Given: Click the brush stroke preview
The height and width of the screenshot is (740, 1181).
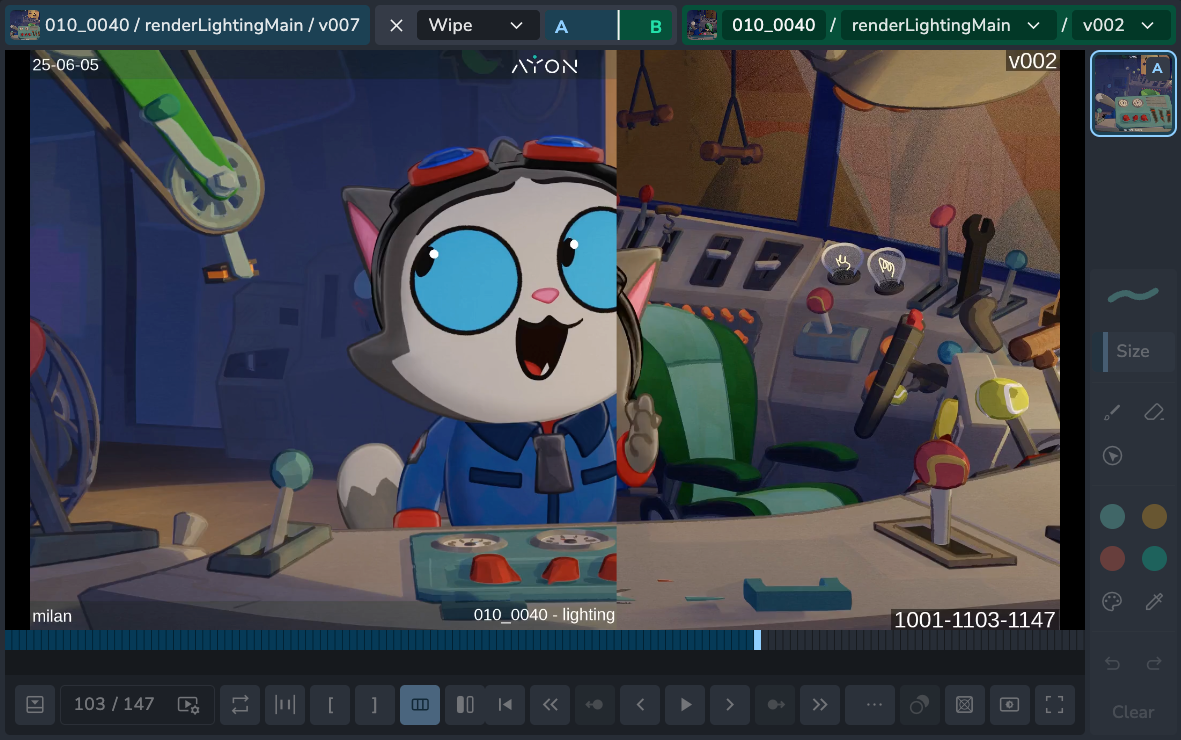Looking at the screenshot, I should point(1133,295).
